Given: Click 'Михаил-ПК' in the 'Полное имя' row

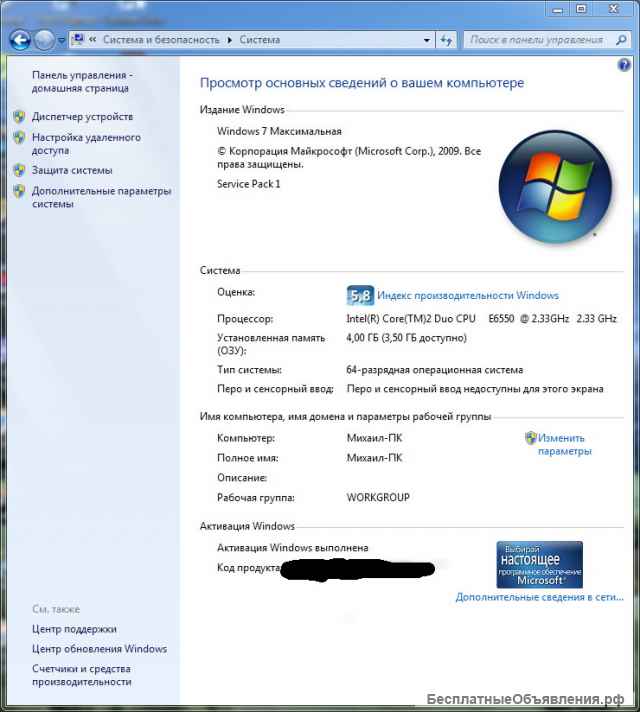Looking at the screenshot, I should pos(374,458).
